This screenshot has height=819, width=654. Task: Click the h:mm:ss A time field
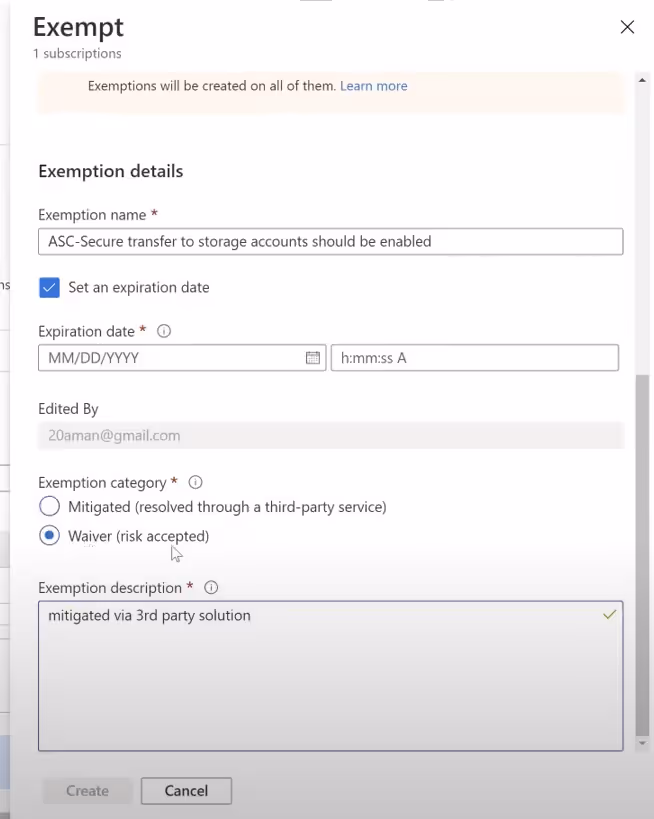475,358
